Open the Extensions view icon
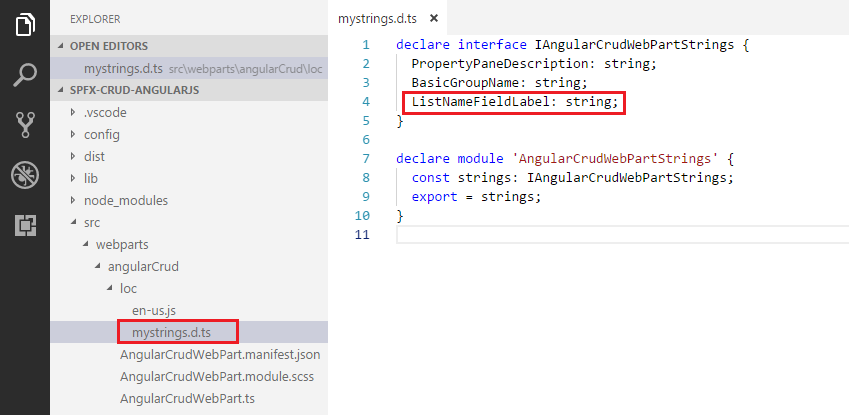Viewport: 849px width, 415px height. click(25, 226)
